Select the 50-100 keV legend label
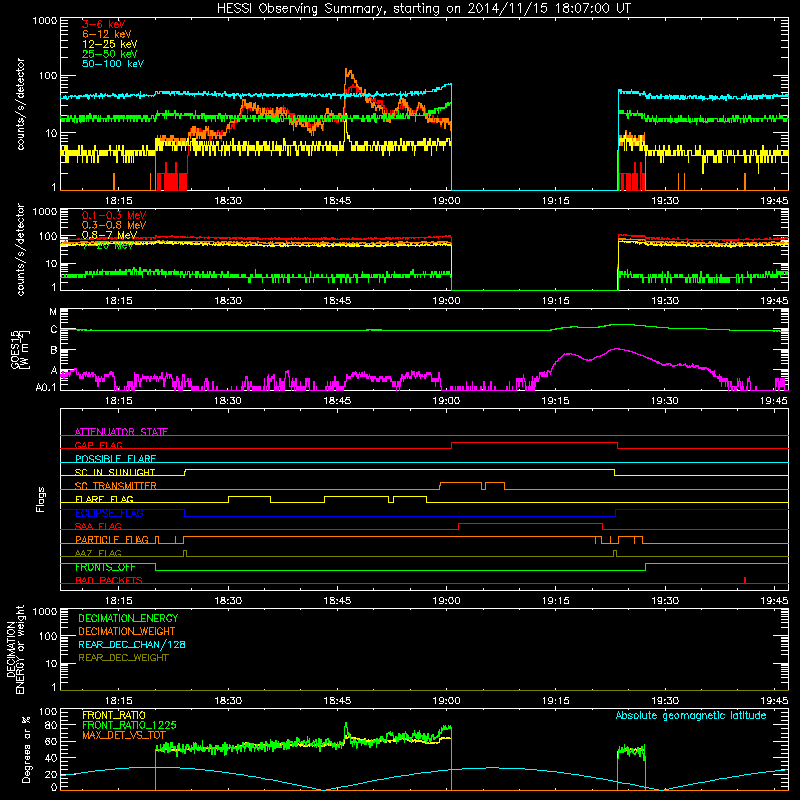Image resolution: width=800 pixels, height=800 pixels. [113, 64]
